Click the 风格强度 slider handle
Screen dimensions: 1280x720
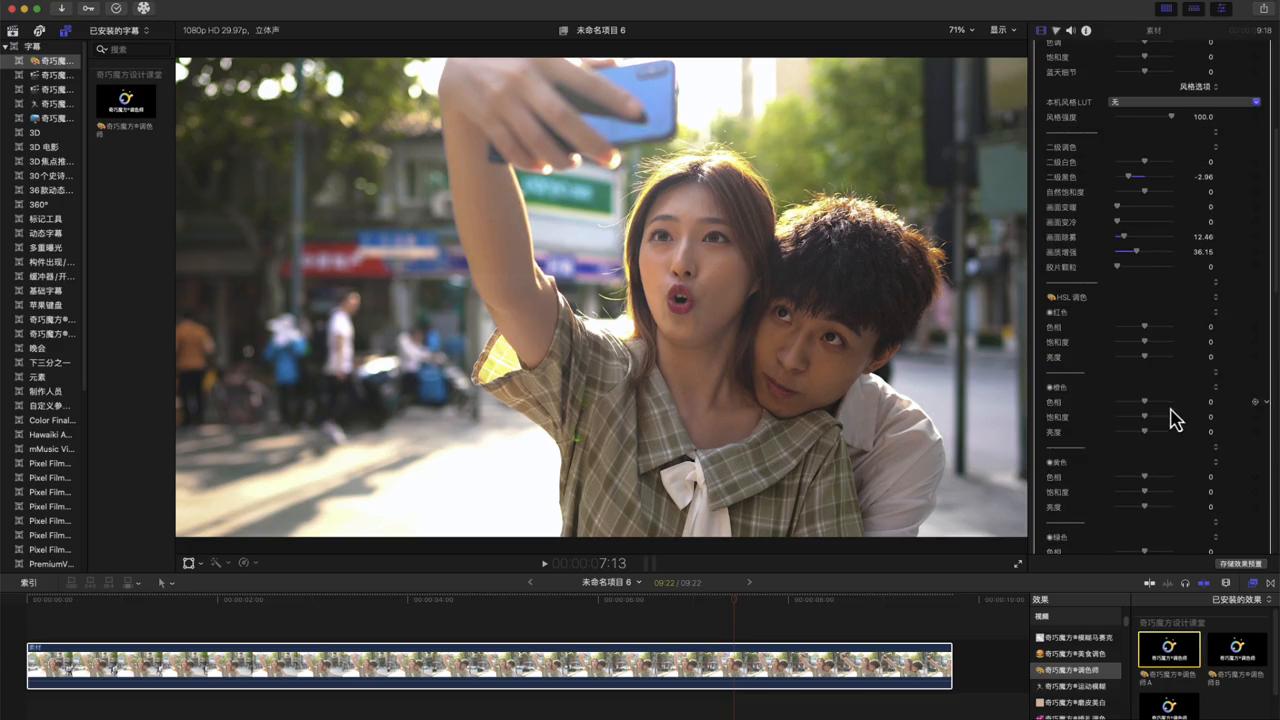tap(1171, 117)
